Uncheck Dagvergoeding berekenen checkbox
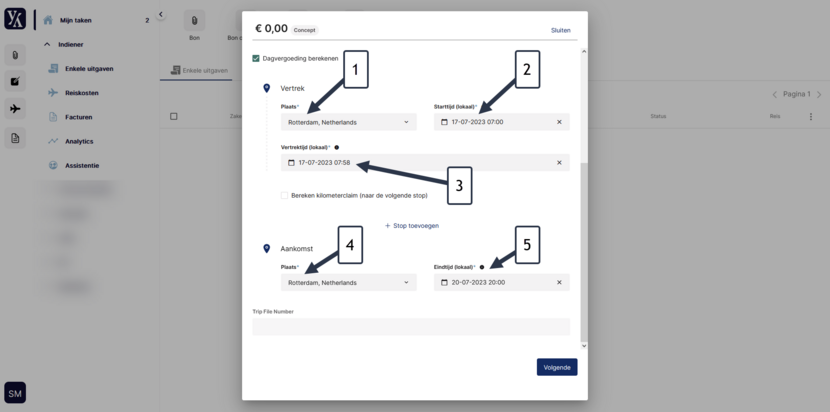 click(x=256, y=58)
